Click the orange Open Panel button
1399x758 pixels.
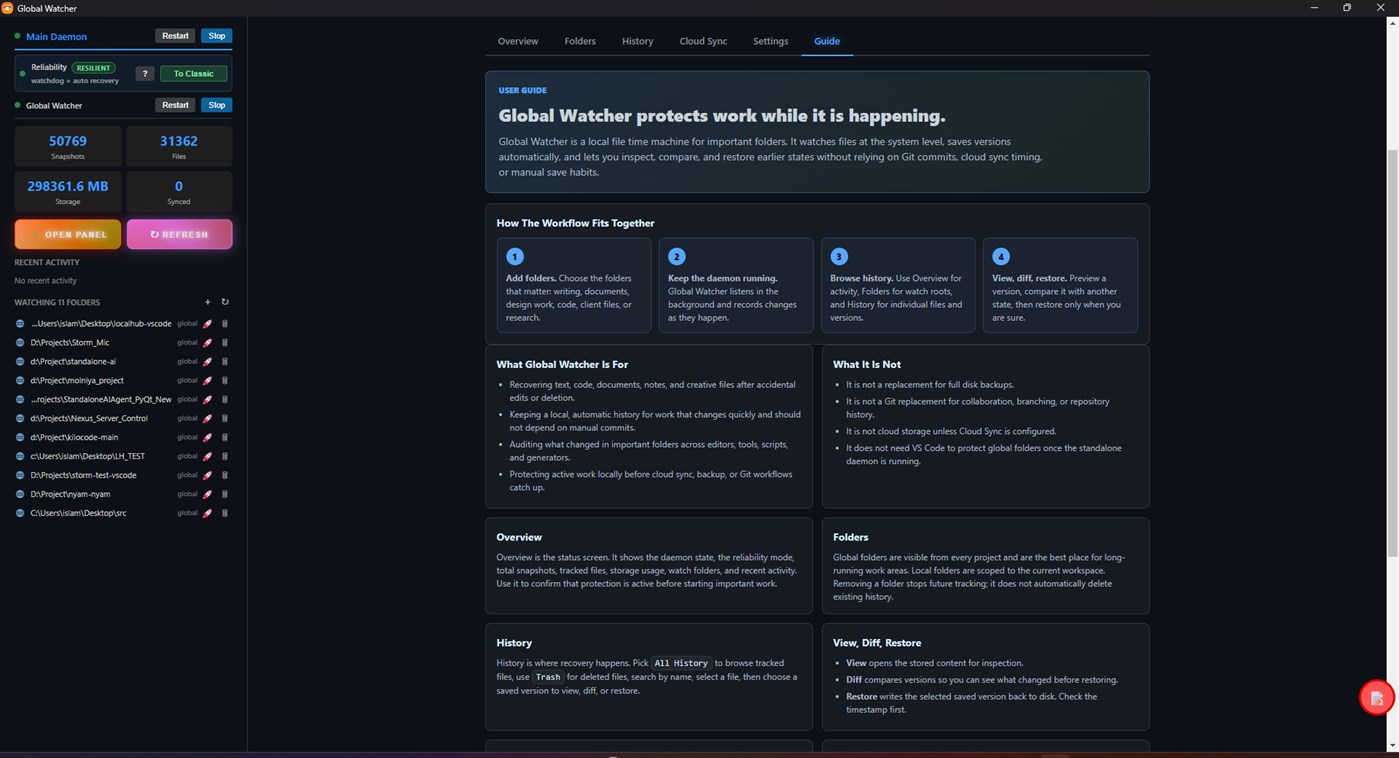pos(68,234)
